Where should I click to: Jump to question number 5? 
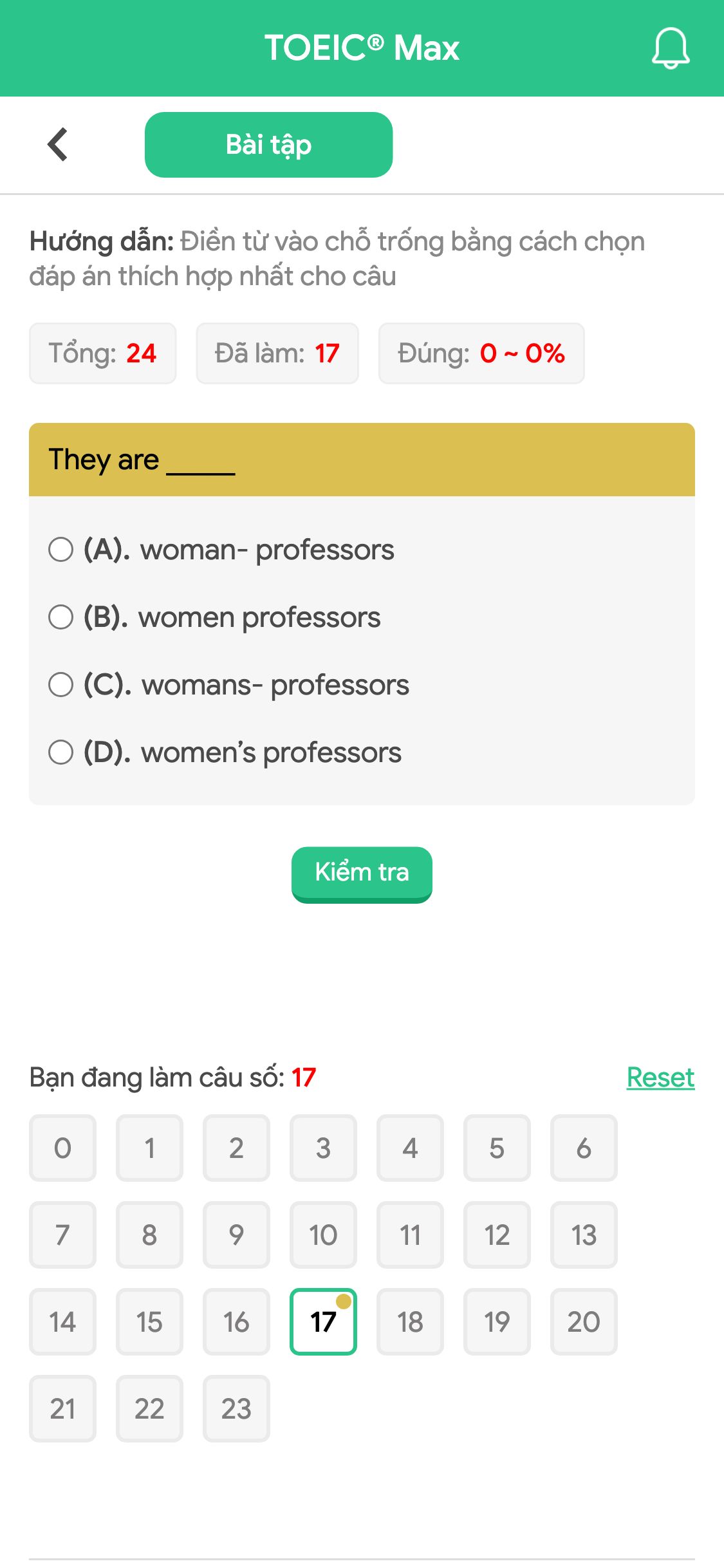click(x=497, y=1148)
